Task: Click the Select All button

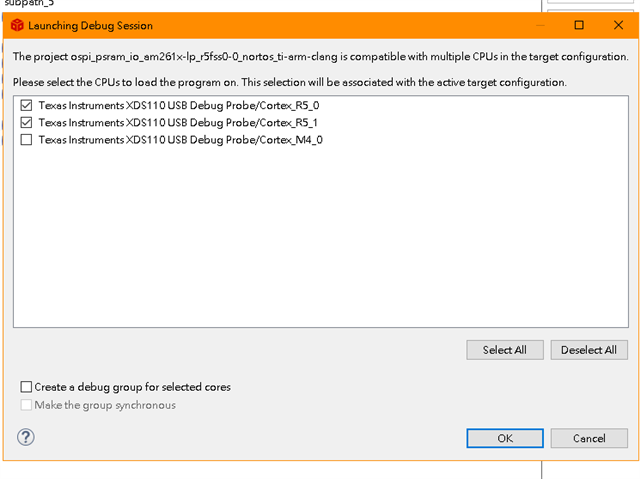Action: click(505, 350)
